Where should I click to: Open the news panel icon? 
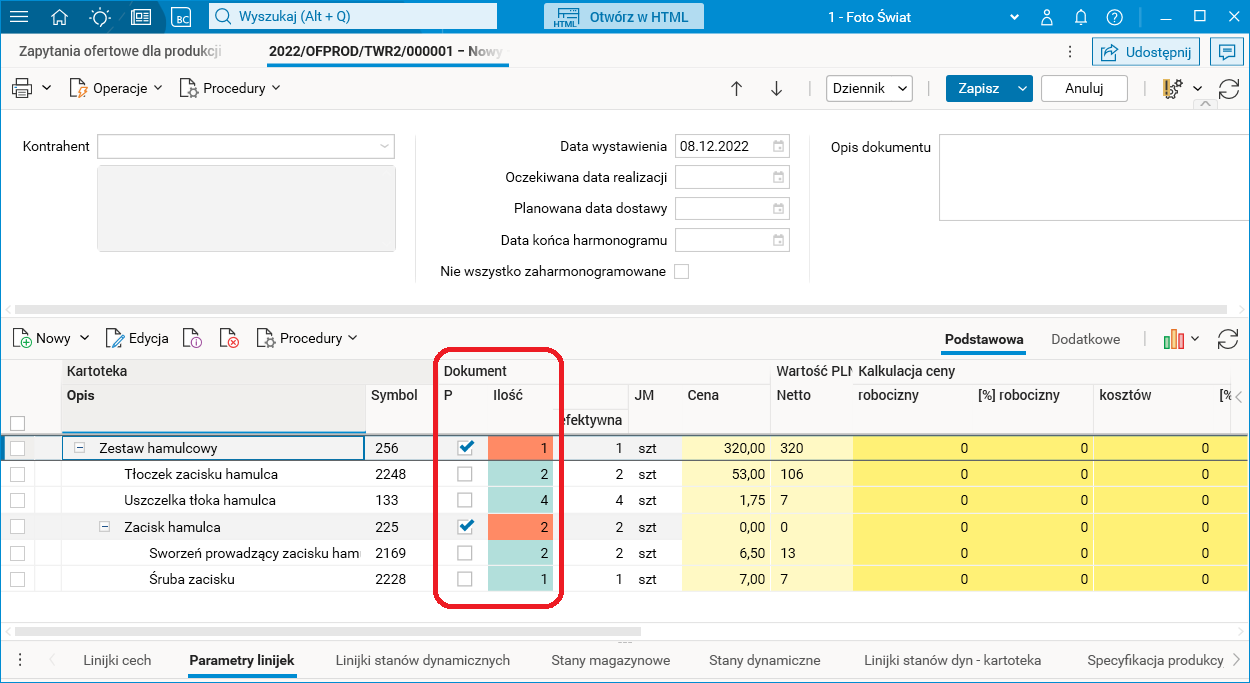click(x=141, y=17)
